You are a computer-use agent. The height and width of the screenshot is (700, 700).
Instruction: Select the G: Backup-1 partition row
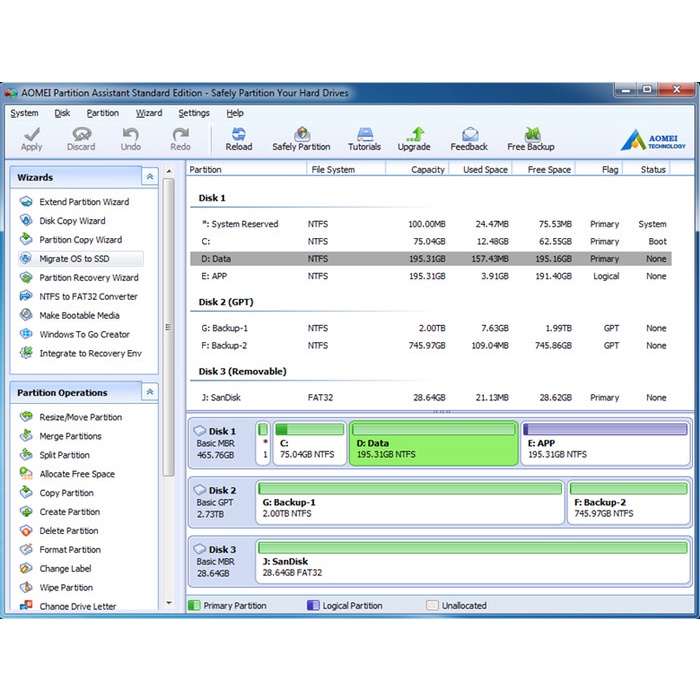[431, 328]
